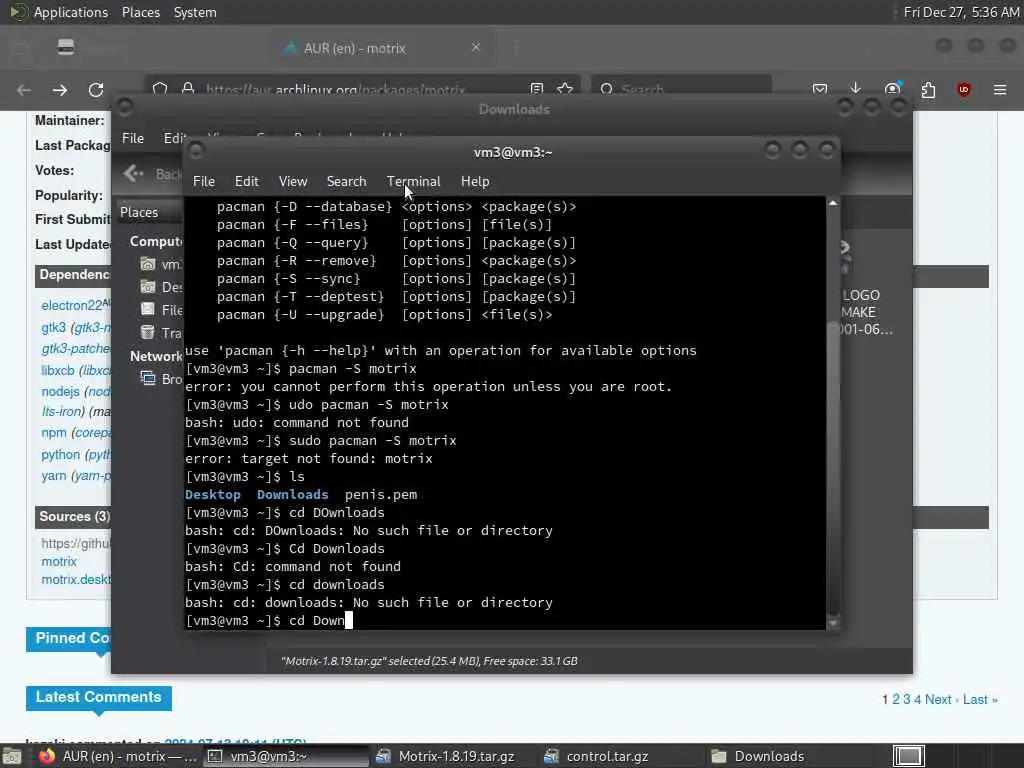
Task: Open the System menu in top panel
Action: coord(195,12)
